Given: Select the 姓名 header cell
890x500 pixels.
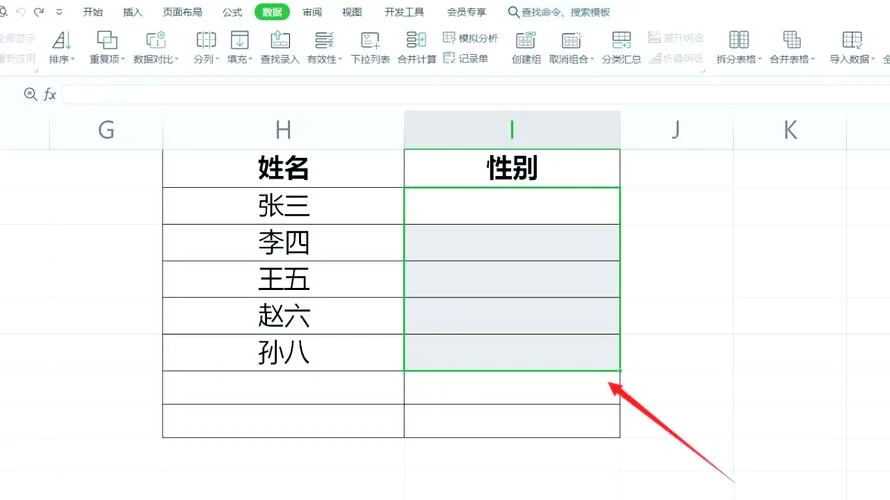Looking at the screenshot, I should tap(283, 168).
